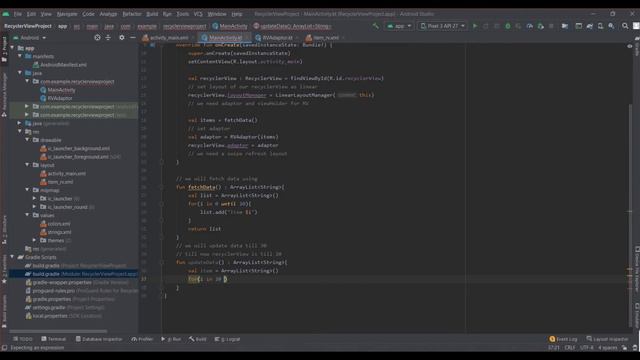640x360 pixels.
Task: Run the app with green play button
Action: (475, 26)
